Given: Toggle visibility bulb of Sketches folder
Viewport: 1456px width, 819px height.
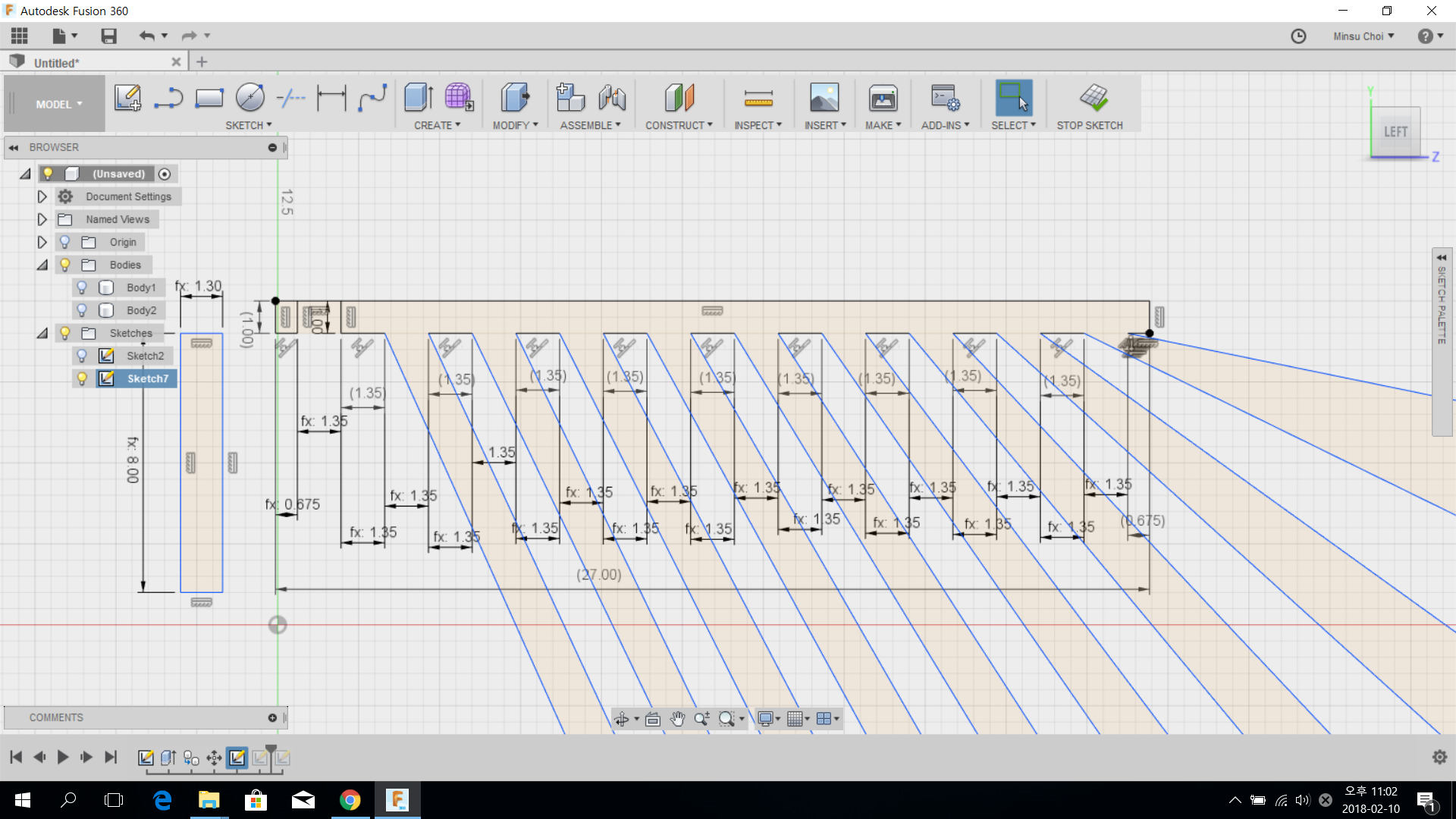Looking at the screenshot, I should coord(65,333).
